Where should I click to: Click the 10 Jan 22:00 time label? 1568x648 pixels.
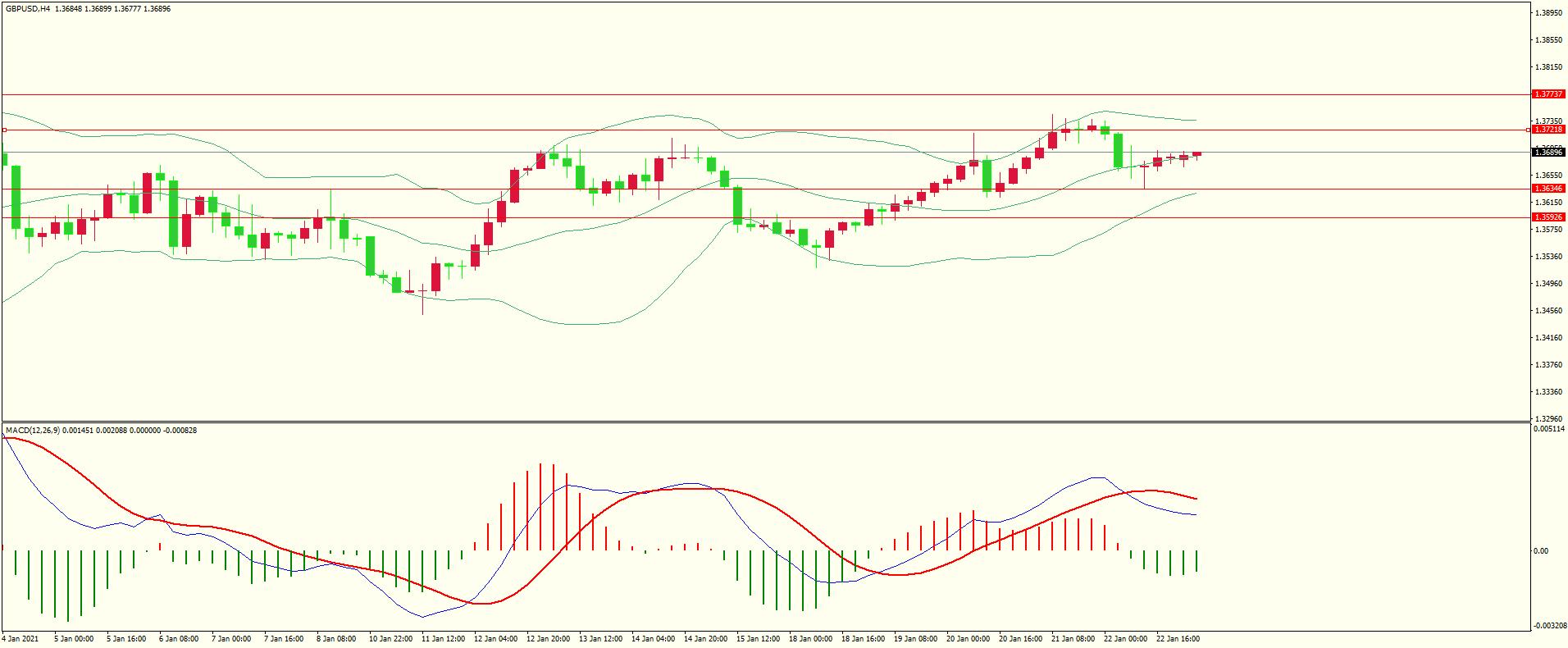pyautogui.click(x=390, y=639)
